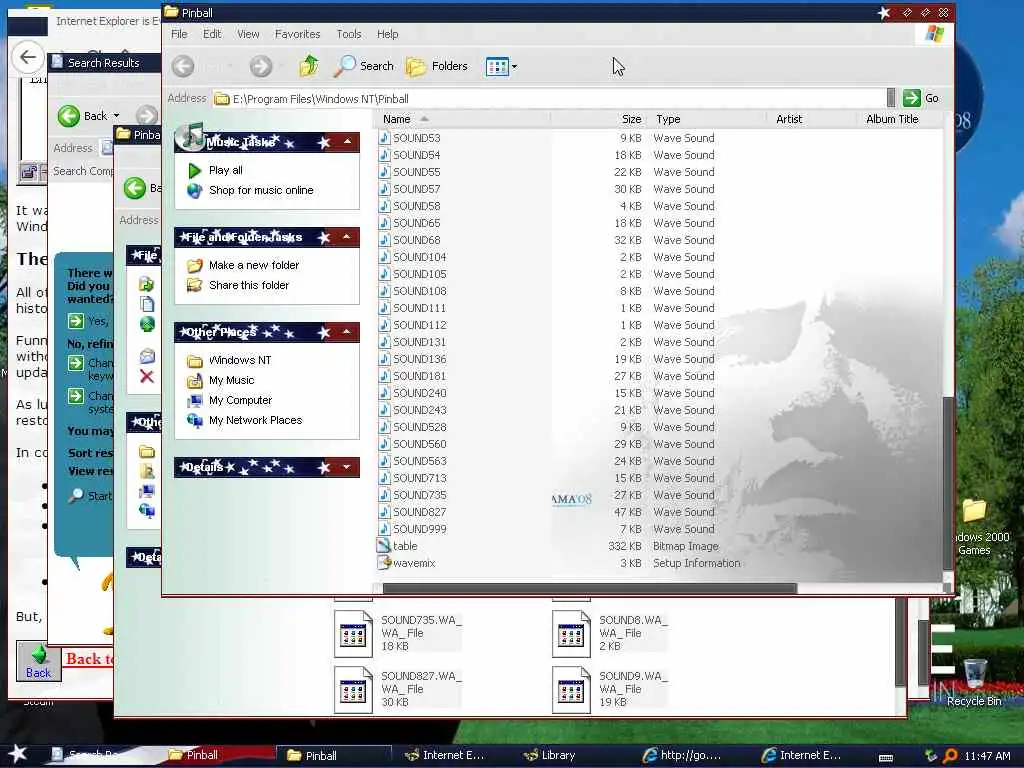Sort by the Name column header
The height and width of the screenshot is (768, 1024).
click(x=463, y=119)
